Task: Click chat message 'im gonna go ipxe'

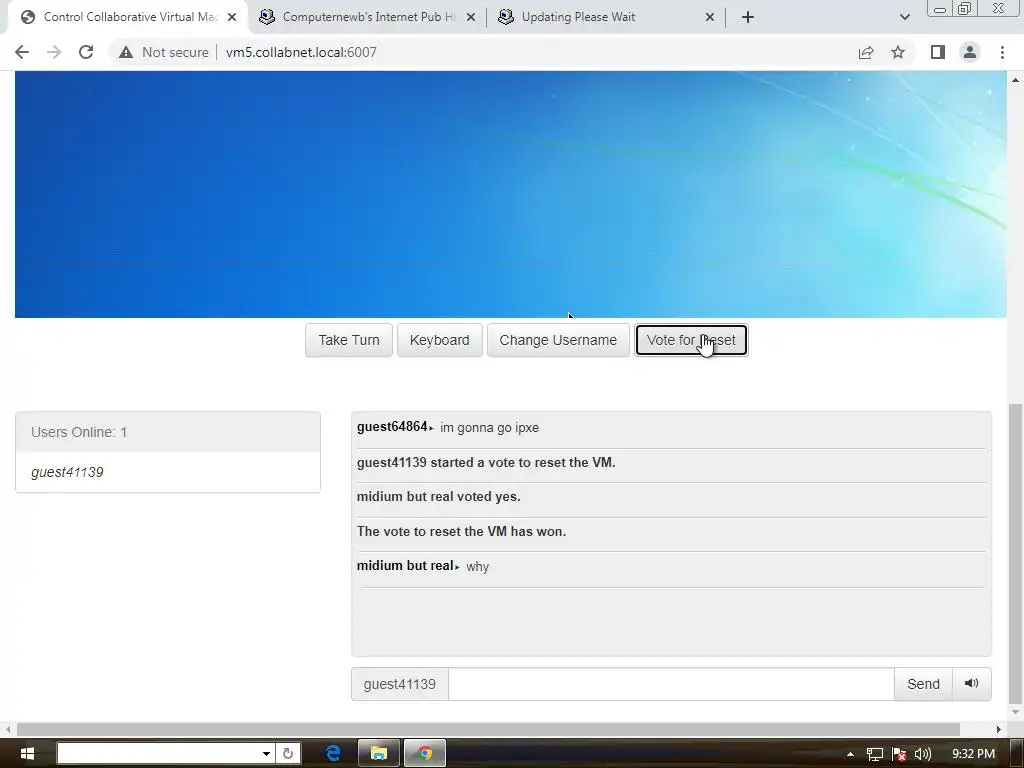Action: coord(489,428)
